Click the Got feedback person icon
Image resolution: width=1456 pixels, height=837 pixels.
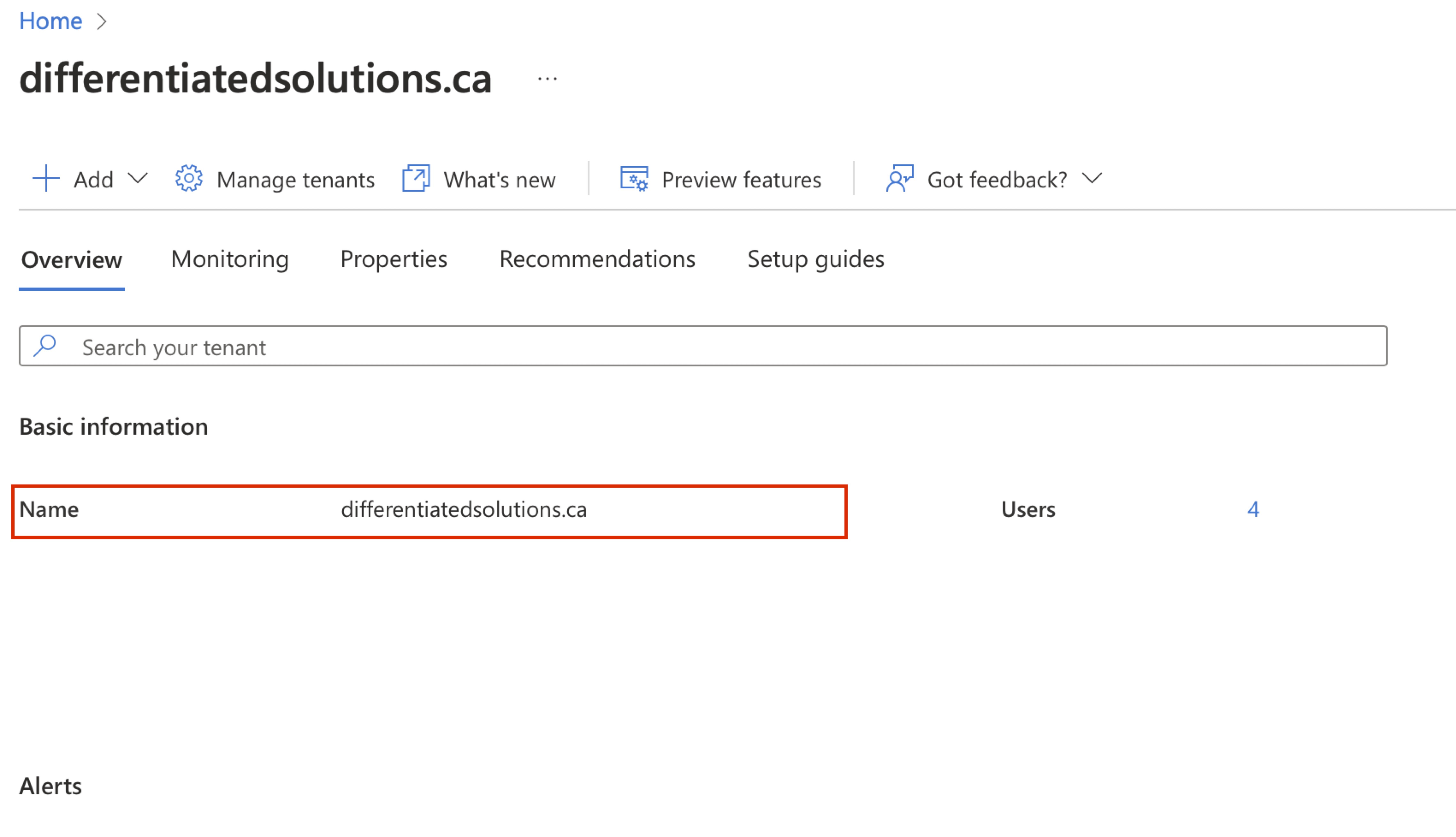click(x=900, y=178)
